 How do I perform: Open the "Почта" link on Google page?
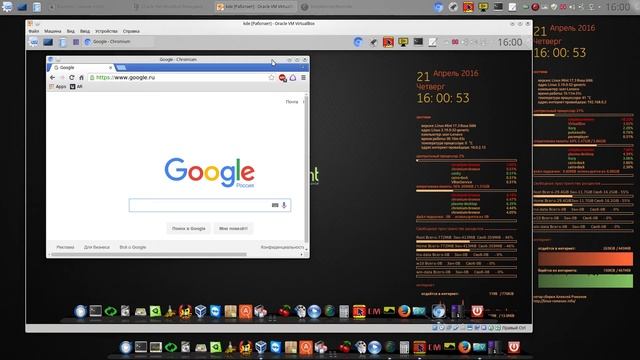click(x=291, y=102)
